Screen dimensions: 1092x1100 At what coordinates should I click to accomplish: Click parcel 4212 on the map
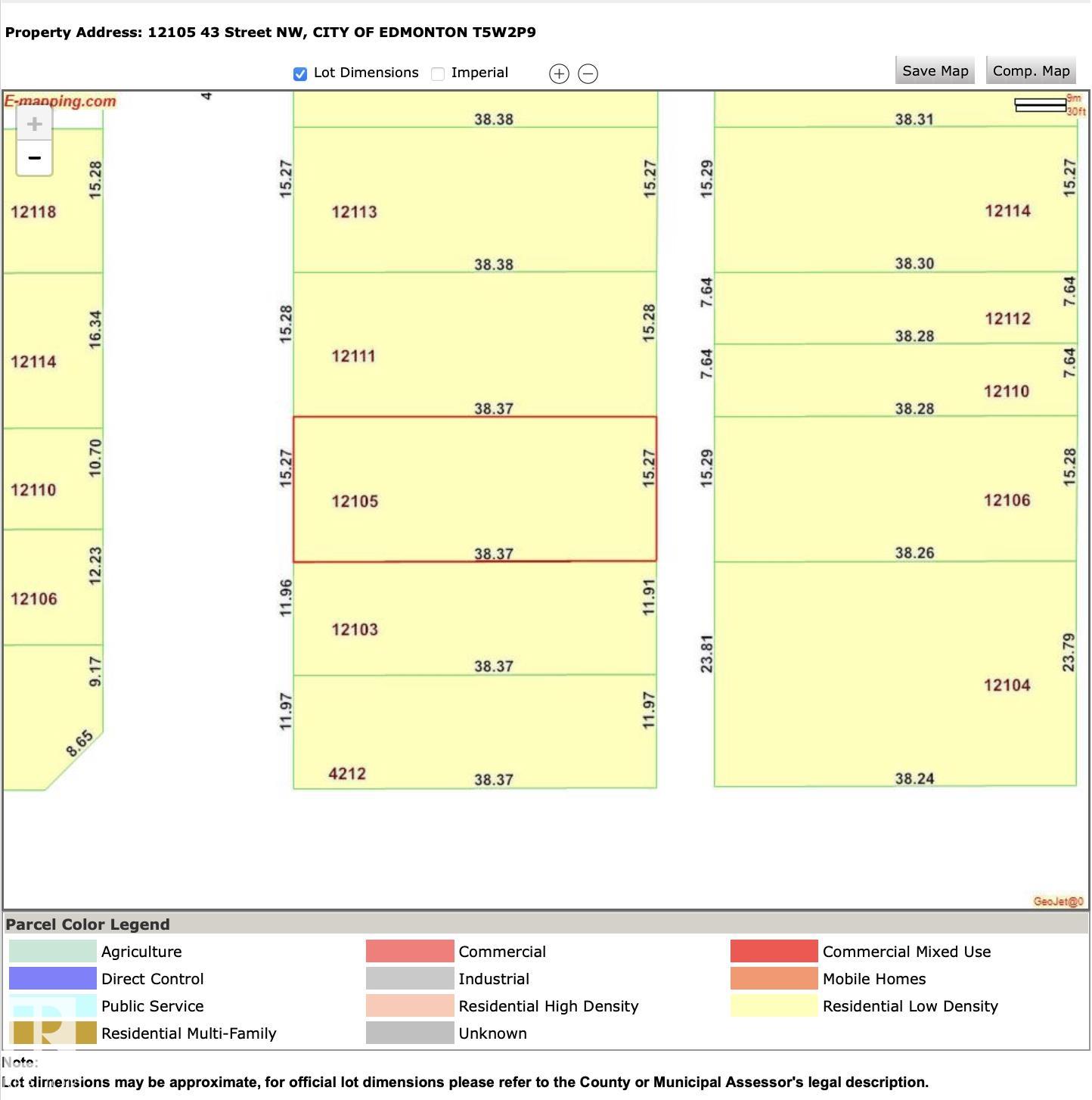474,732
